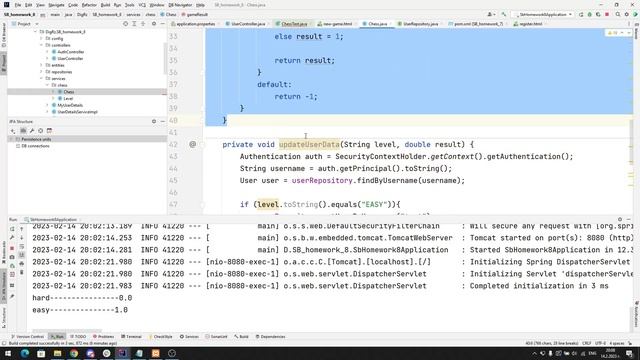Screen dimensions: 640x360
Task: Open the SbHomework8Application run configuration dropdown
Action: coord(544,14)
